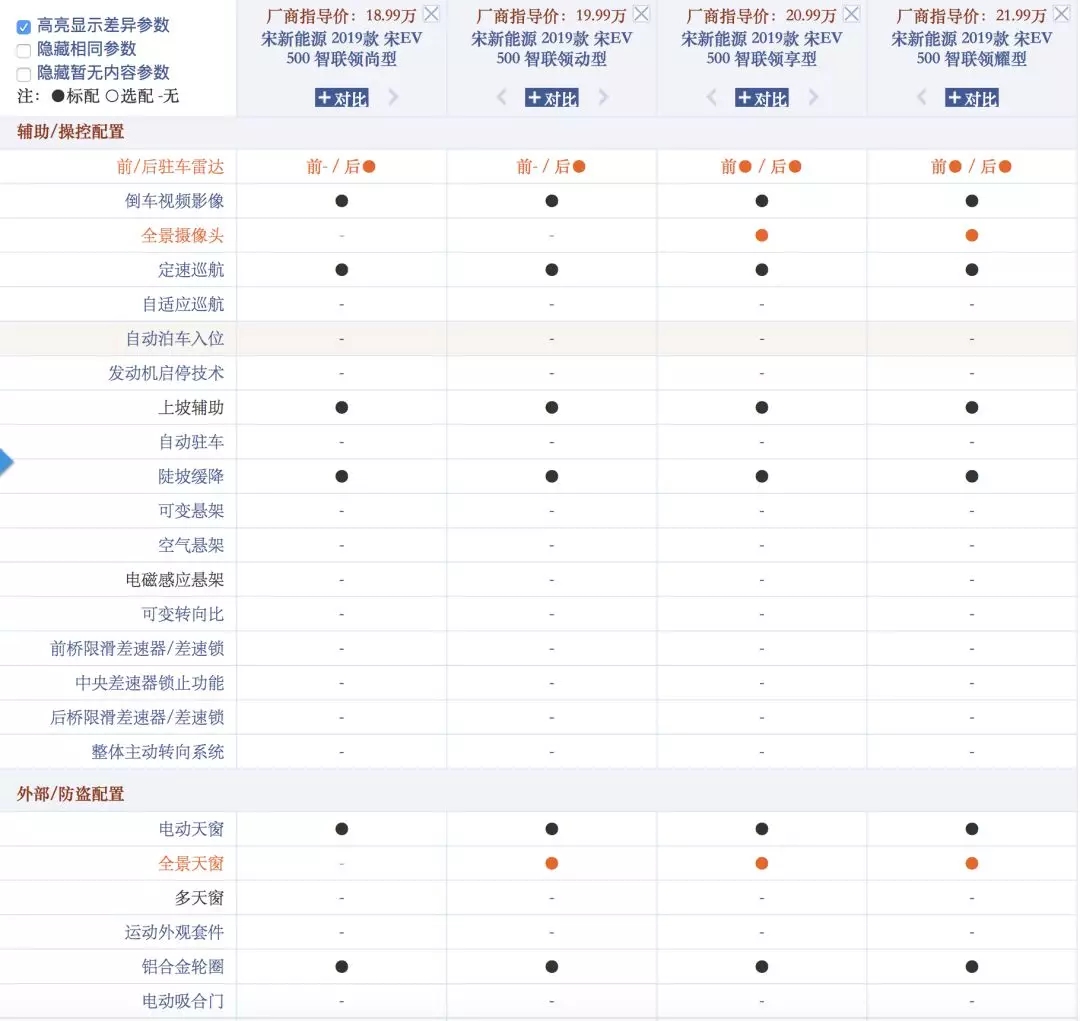Click the 上坡辅助 parameter label
Screen dimensions: 1080x1021
point(191,408)
